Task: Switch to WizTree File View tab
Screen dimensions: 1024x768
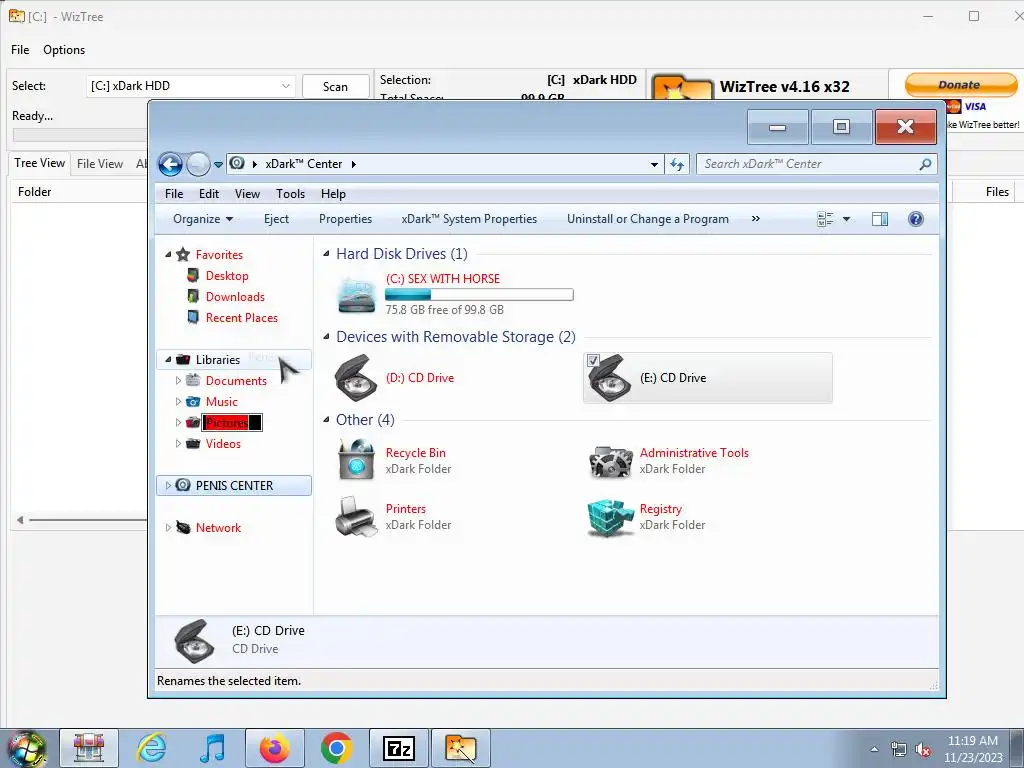Action: pos(100,163)
